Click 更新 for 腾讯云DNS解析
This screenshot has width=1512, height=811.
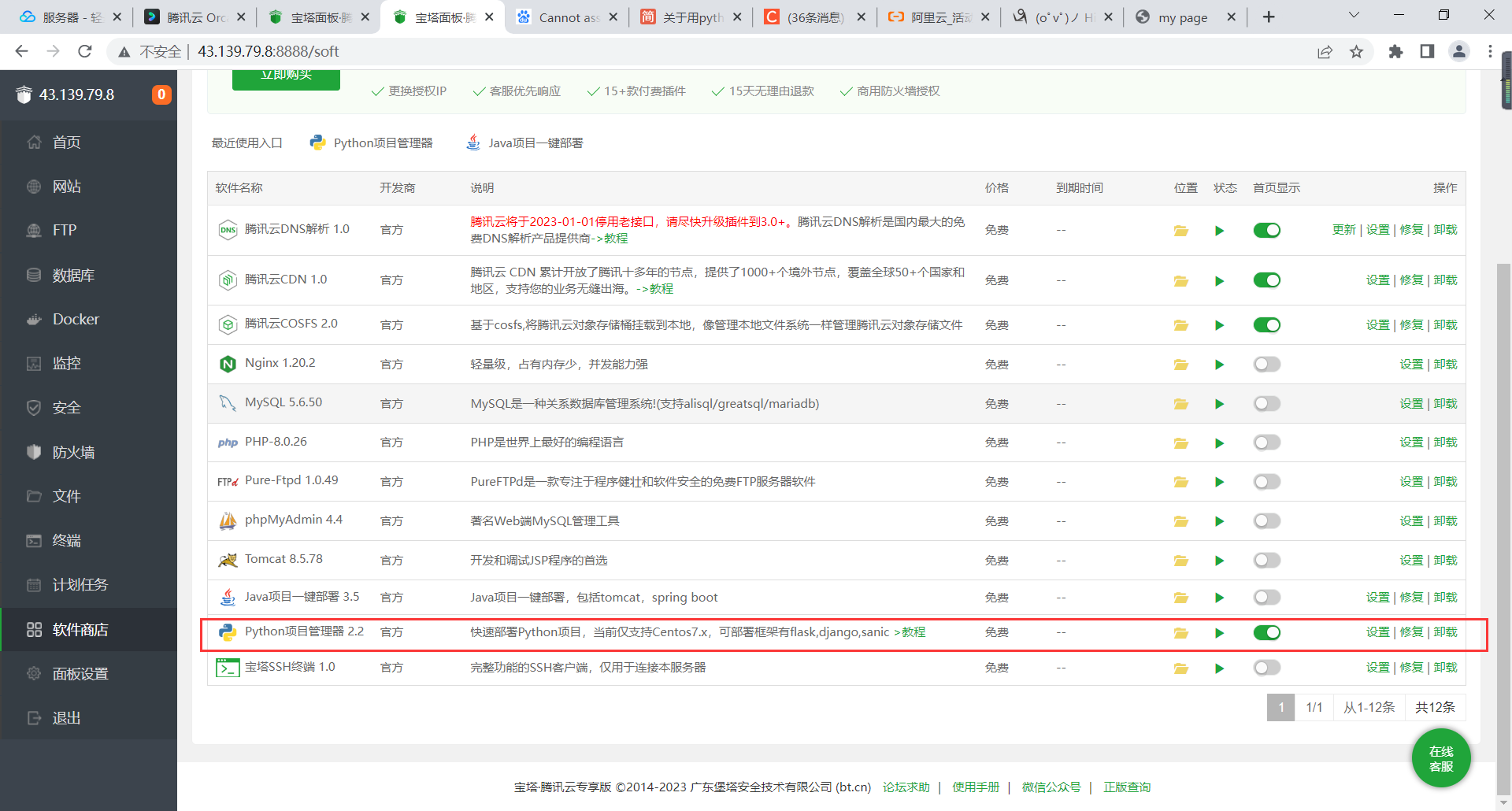pyautogui.click(x=1343, y=230)
